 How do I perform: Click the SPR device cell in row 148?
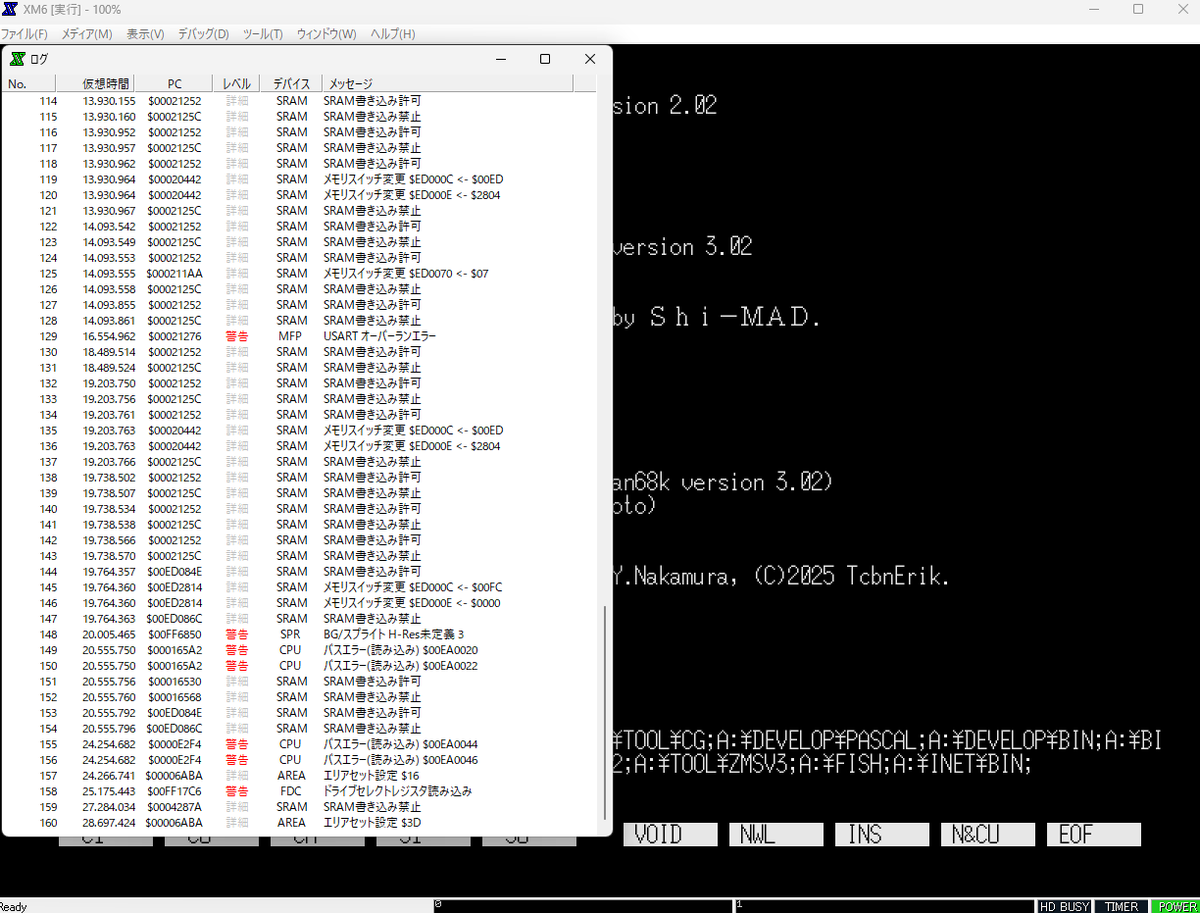pos(290,634)
